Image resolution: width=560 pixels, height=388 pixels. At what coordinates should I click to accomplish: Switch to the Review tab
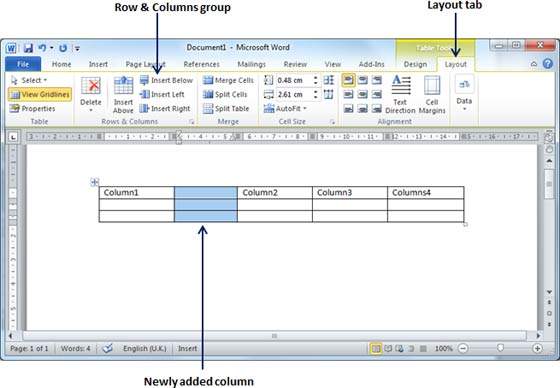point(295,64)
